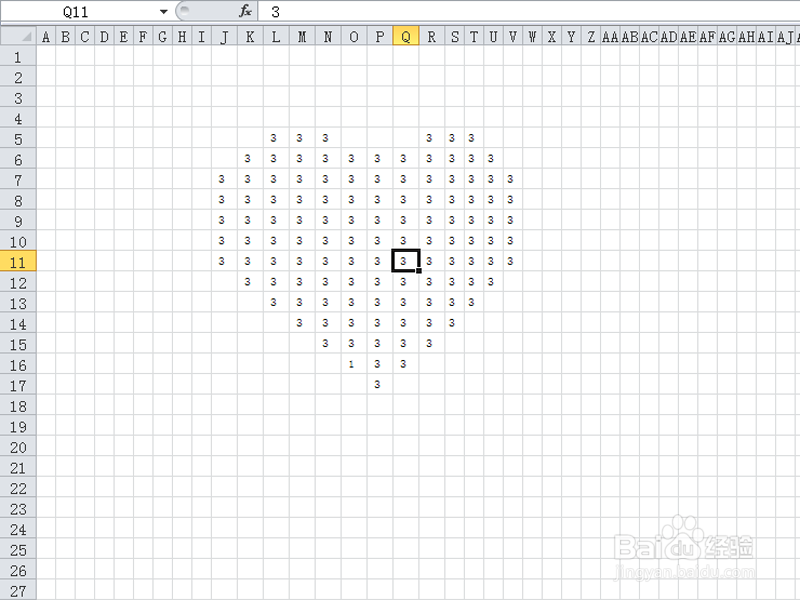Select row 20 header
Image resolution: width=800 pixels, height=600 pixels.
pos(18,447)
